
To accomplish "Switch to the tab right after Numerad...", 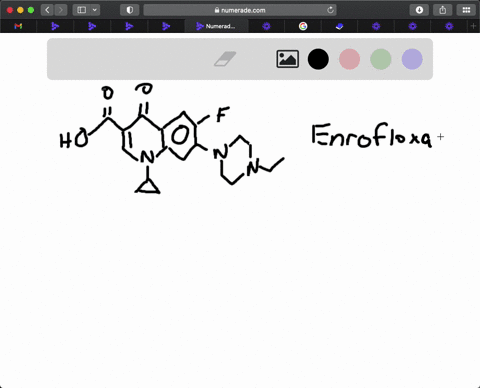I will pyautogui.click(x=266, y=26).
